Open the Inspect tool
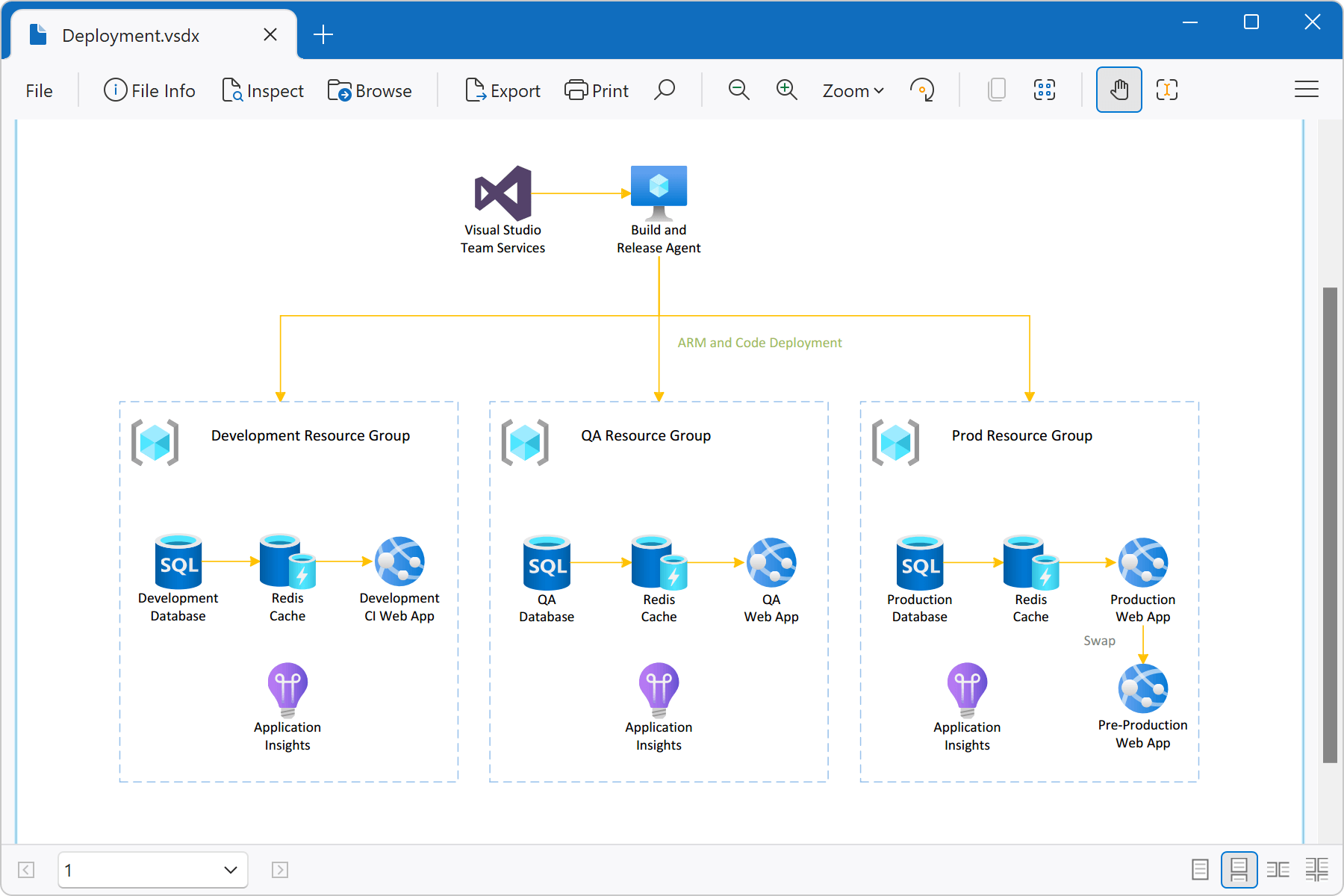 263,90
